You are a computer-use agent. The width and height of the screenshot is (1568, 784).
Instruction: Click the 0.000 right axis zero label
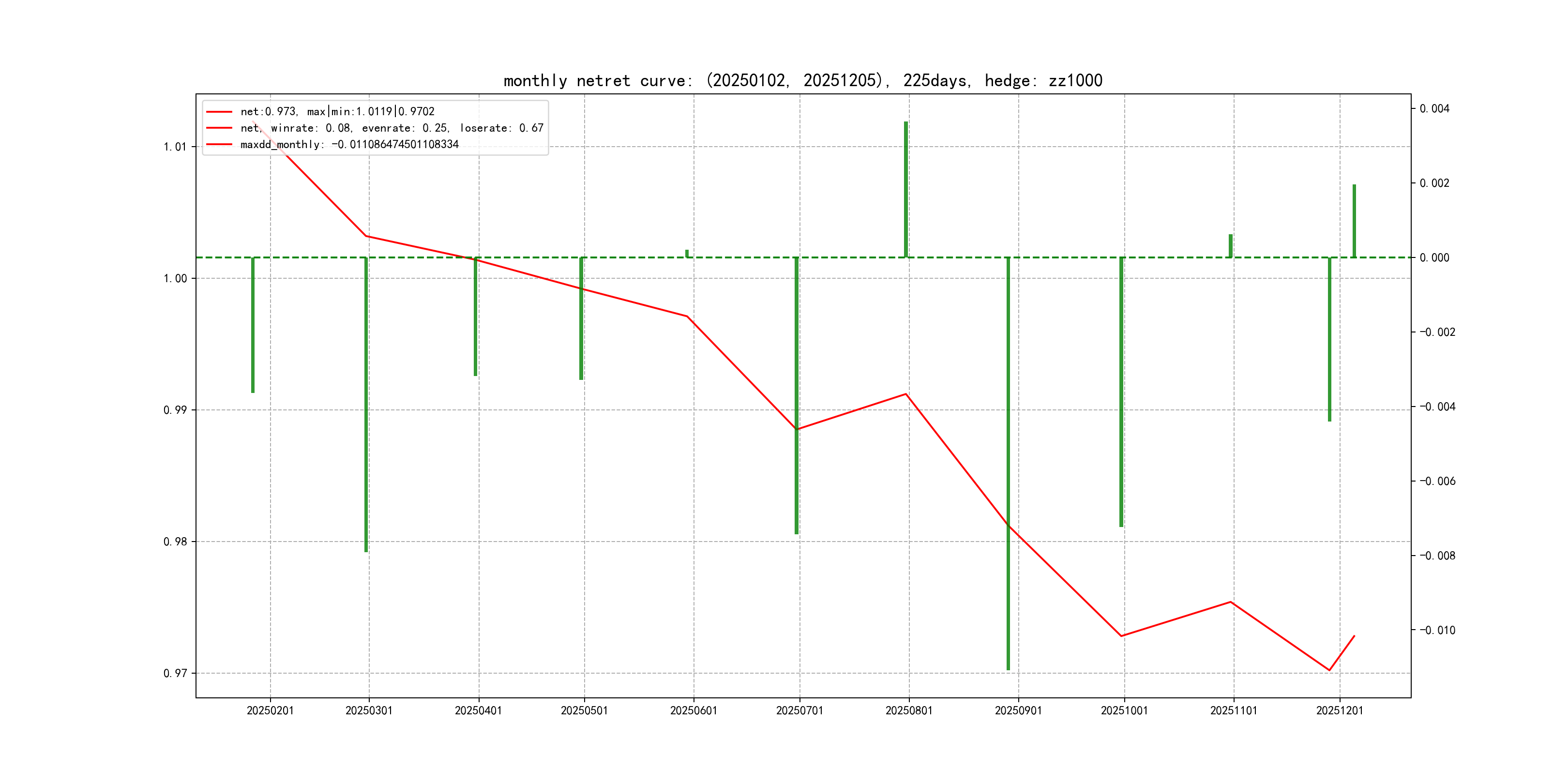[x=1434, y=257]
